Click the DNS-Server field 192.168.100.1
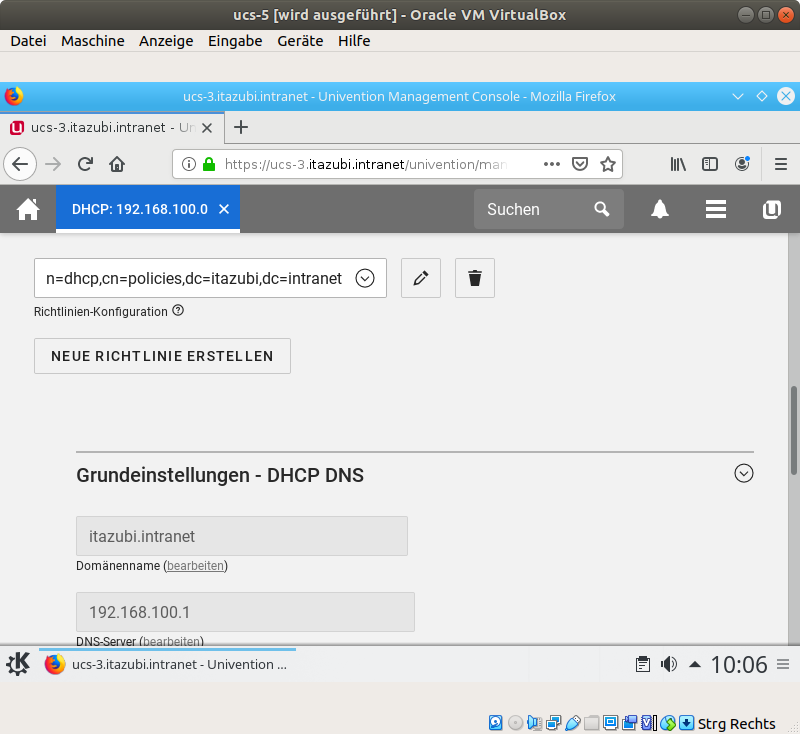The image size is (800, 734). pos(245,612)
